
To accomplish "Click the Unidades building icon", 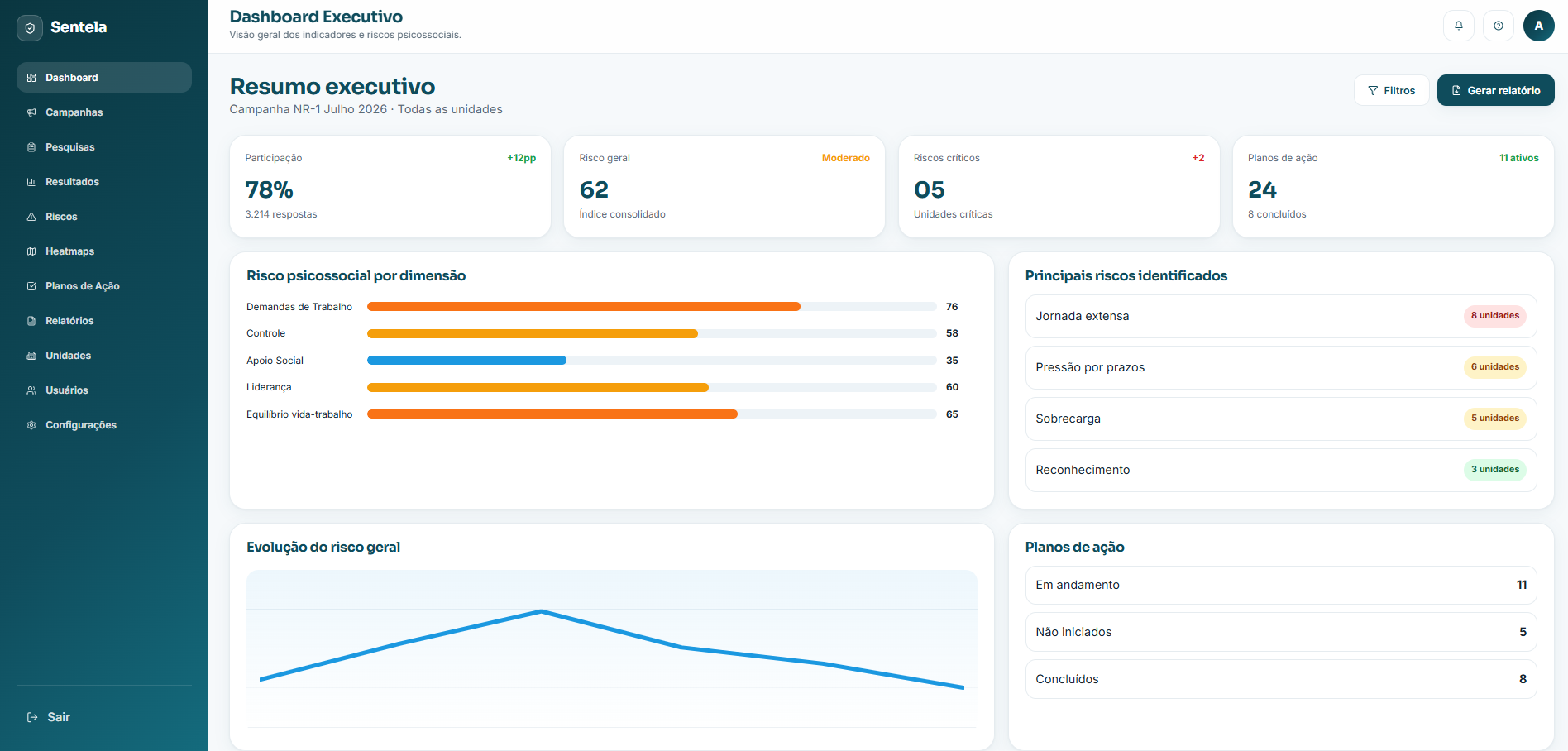I will pyautogui.click(x=31, y=356).
